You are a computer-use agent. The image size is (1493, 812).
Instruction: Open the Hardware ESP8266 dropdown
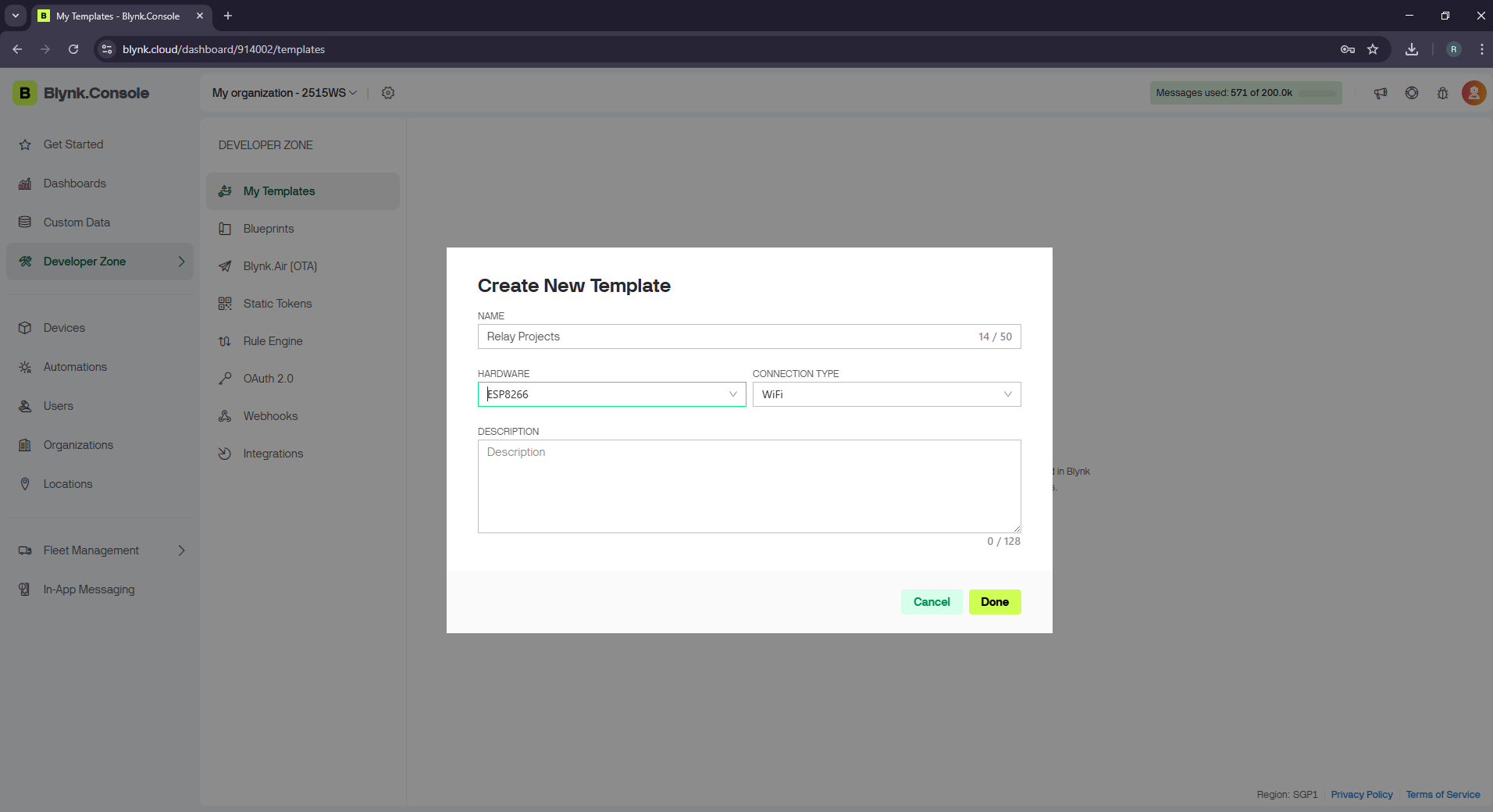[x=611, y=394]
